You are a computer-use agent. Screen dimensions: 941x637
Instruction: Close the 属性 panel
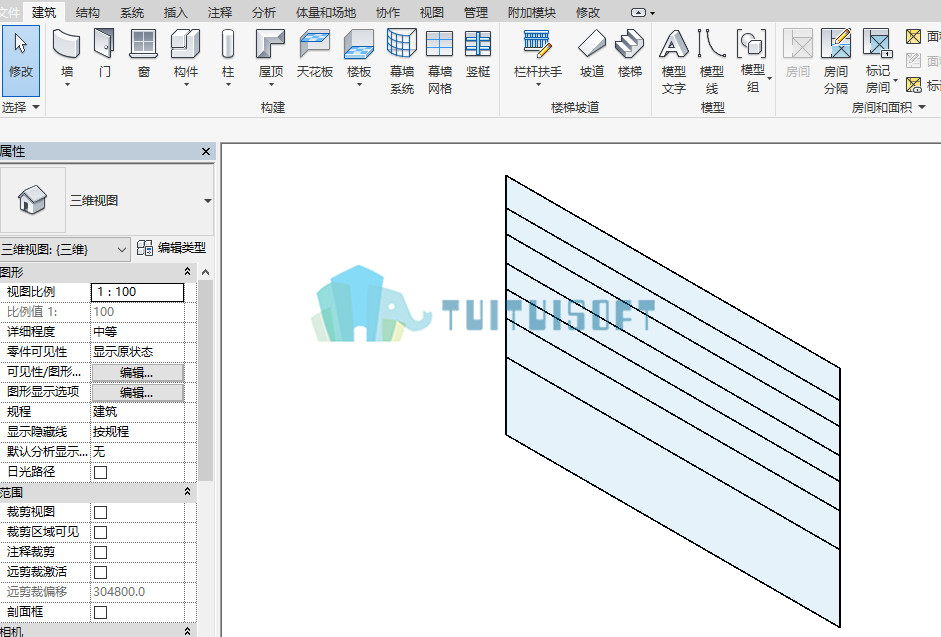pyautogui.click(x=206, y=151)
